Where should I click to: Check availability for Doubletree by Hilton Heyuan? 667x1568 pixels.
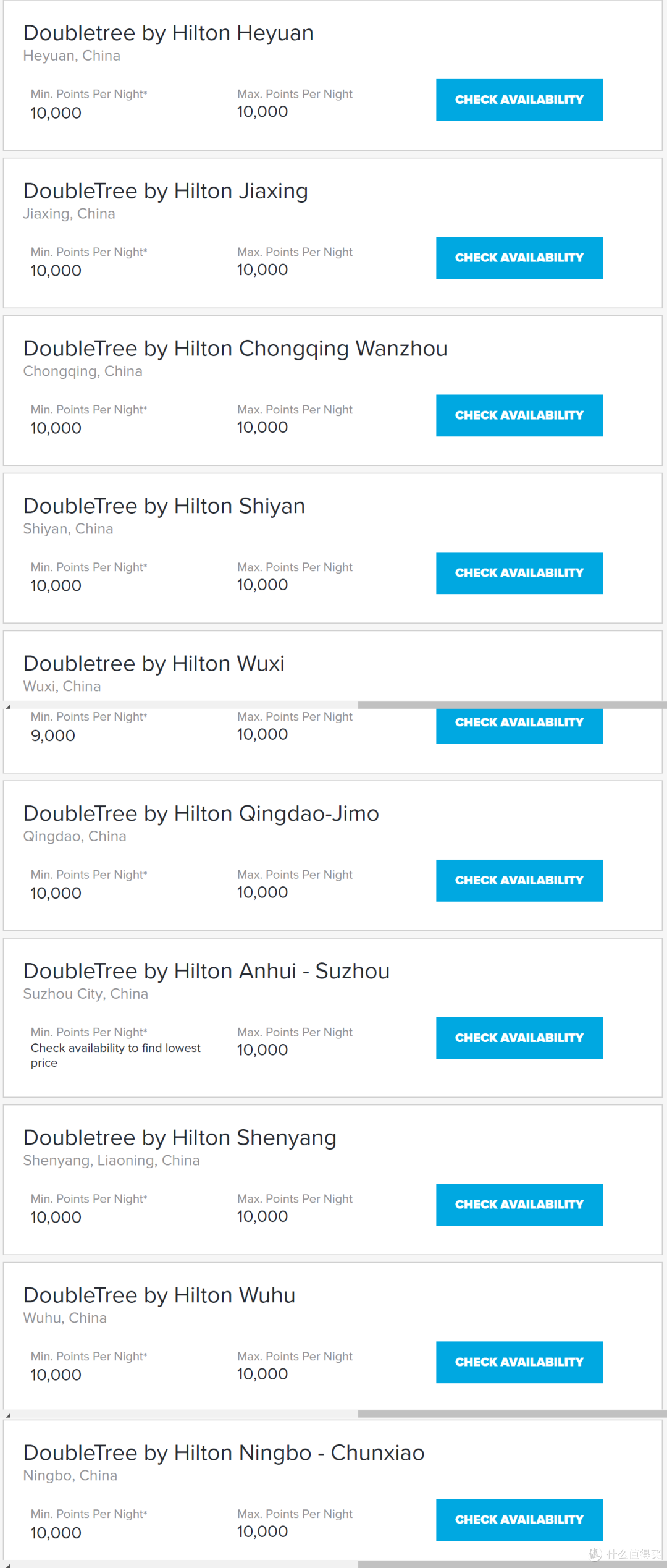click(519, 100)
